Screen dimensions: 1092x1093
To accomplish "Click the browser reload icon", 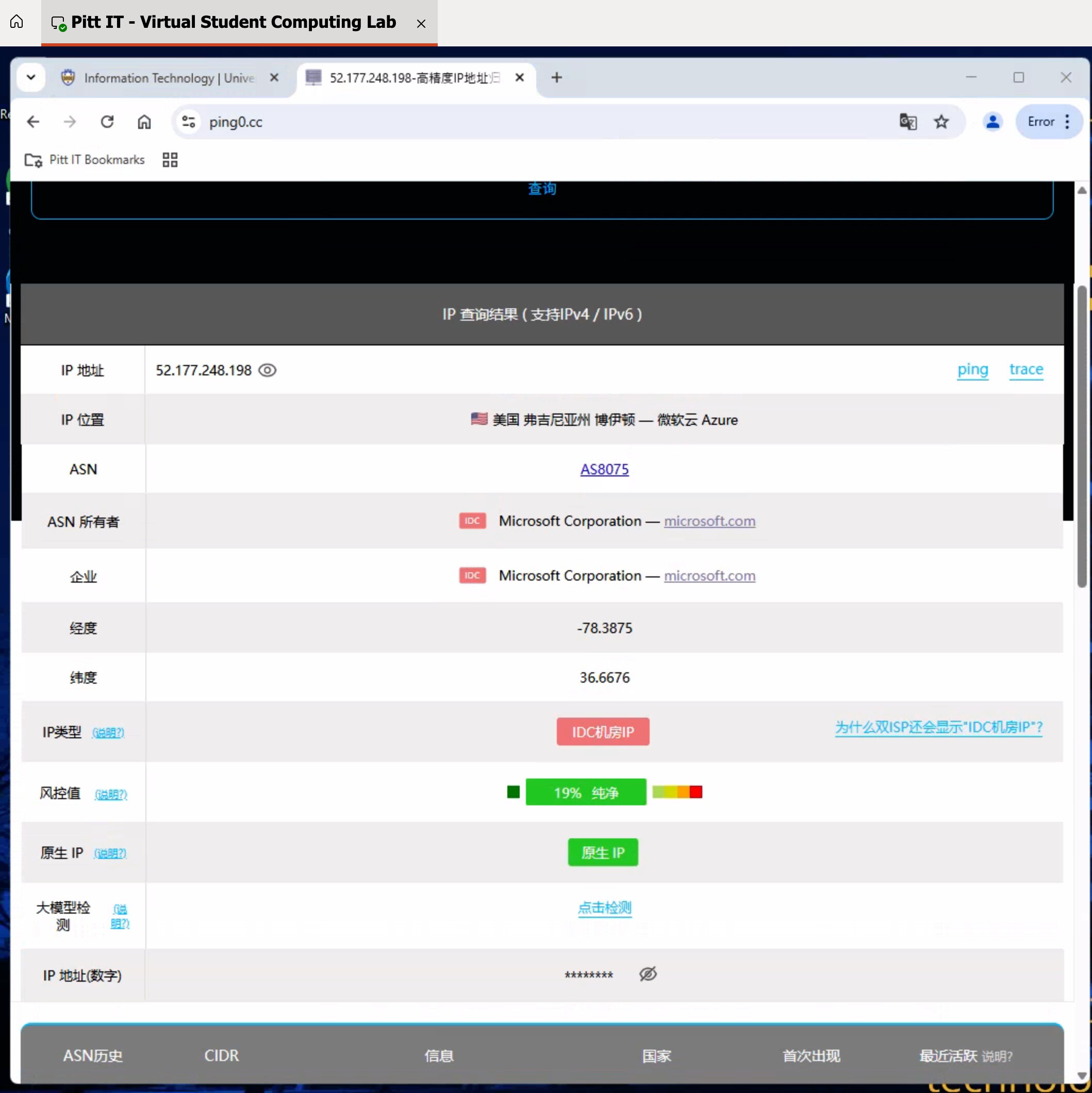I will click(x=107, y=122).
